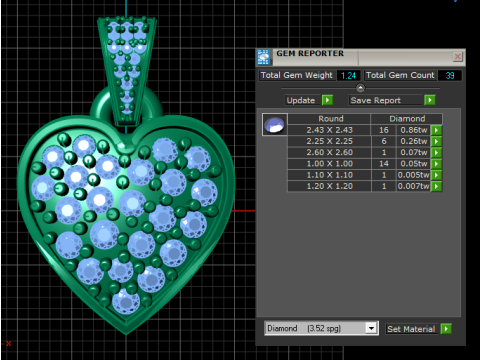Click the green arrow for the 2.60 X 2.60 row
Viewport: 480px width, 360px height.
(436, 152)
